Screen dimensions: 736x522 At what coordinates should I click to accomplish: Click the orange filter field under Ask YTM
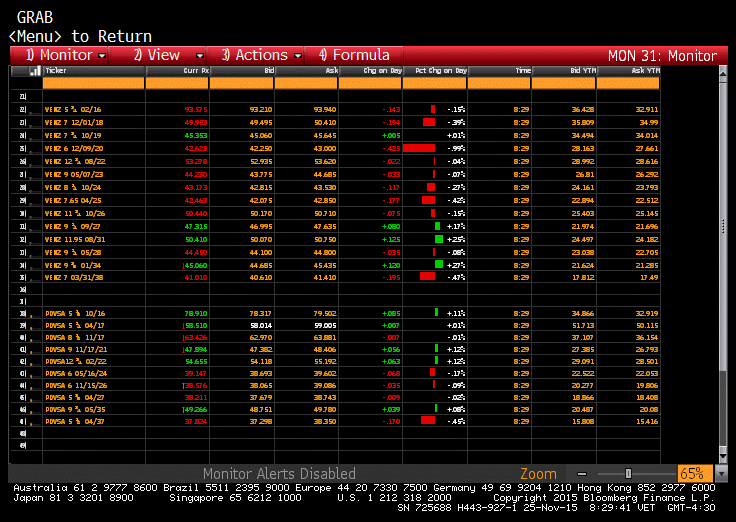(629, 83)
